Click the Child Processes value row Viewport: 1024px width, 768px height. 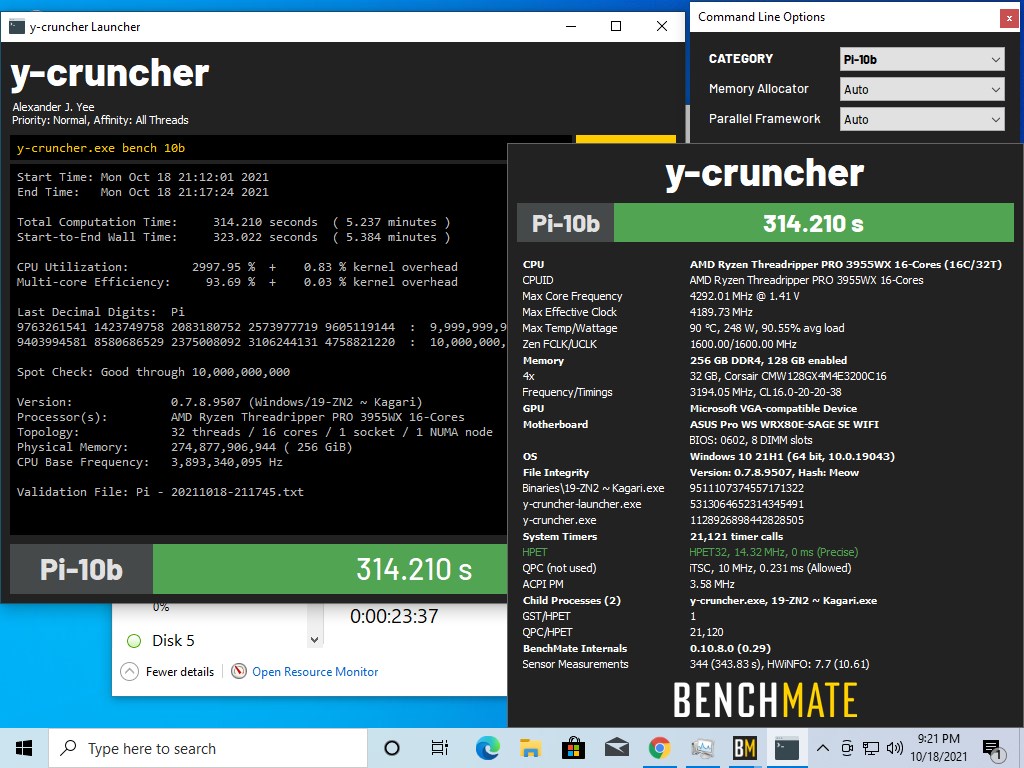tap(783, 601)
